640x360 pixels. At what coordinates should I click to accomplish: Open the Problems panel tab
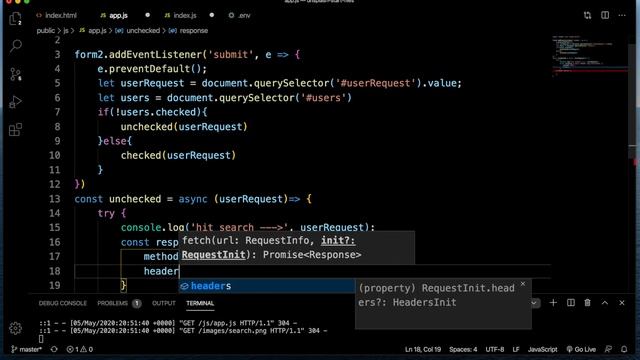pos(119,303)
